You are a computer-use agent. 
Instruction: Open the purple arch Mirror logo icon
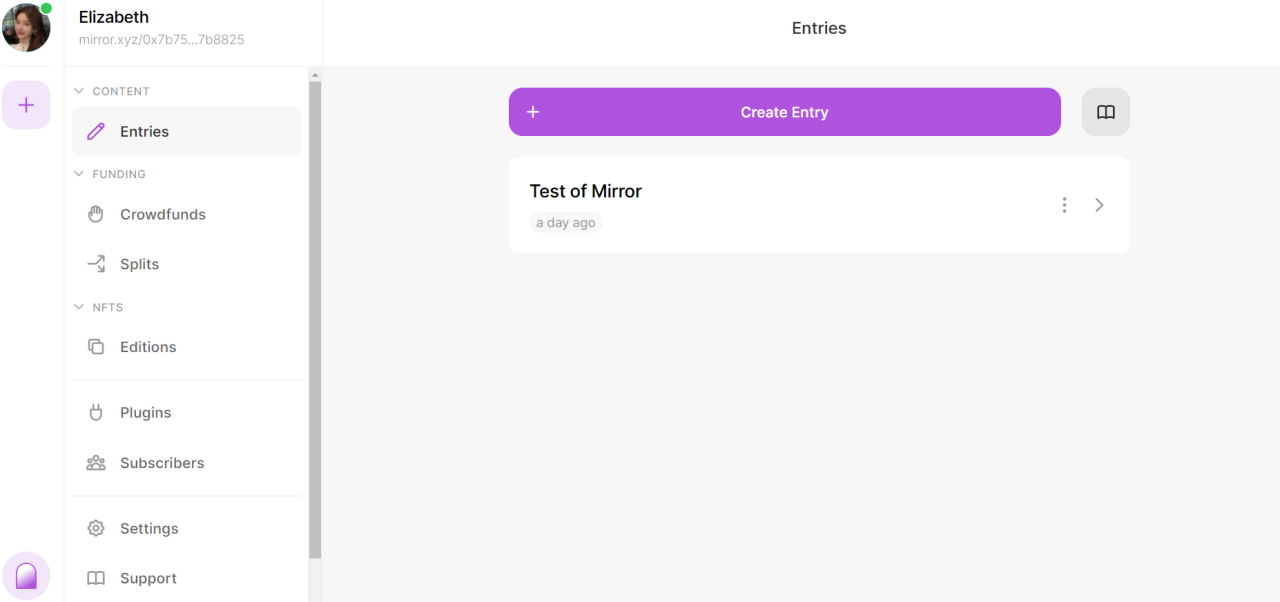26,576
